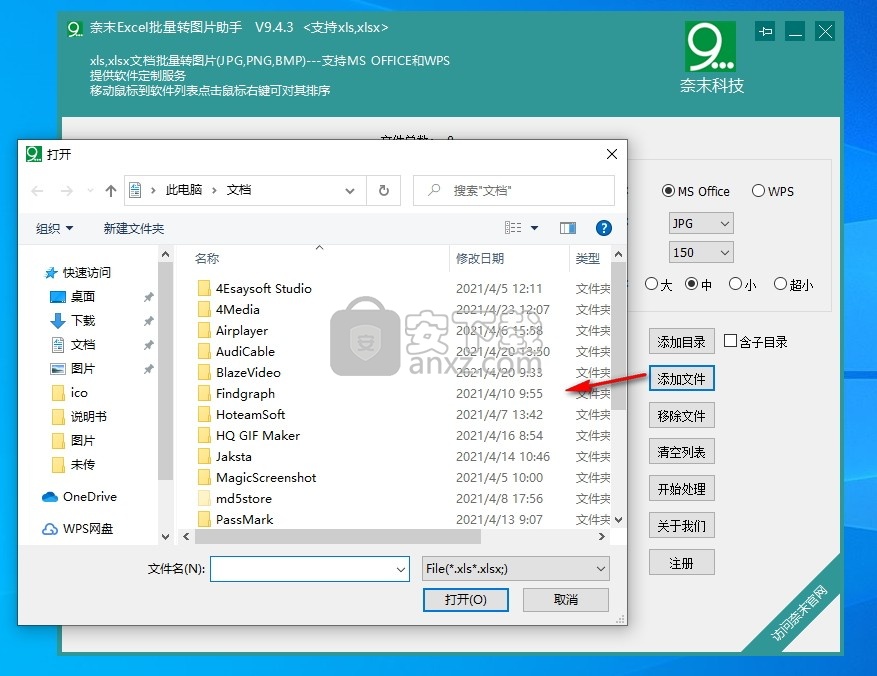
Task: Go back in the Open dialog
Action: click(37, 191)
